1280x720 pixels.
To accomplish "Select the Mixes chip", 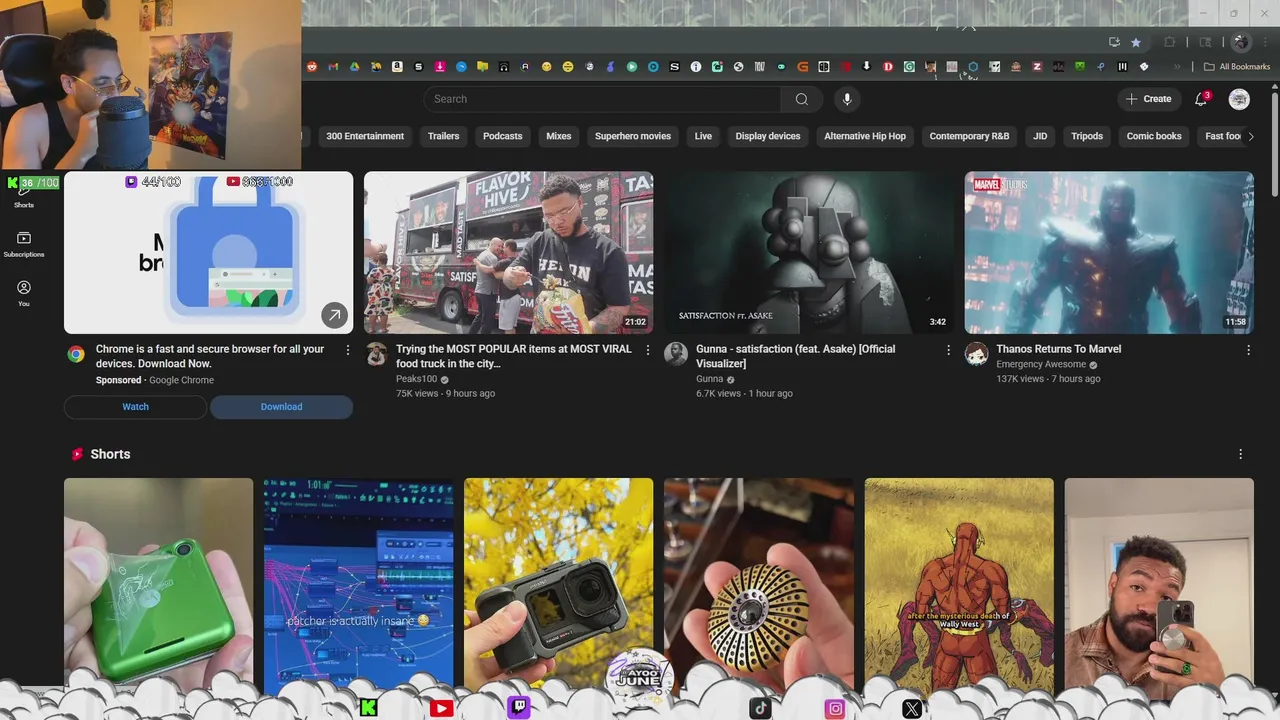I will [559, 136].
